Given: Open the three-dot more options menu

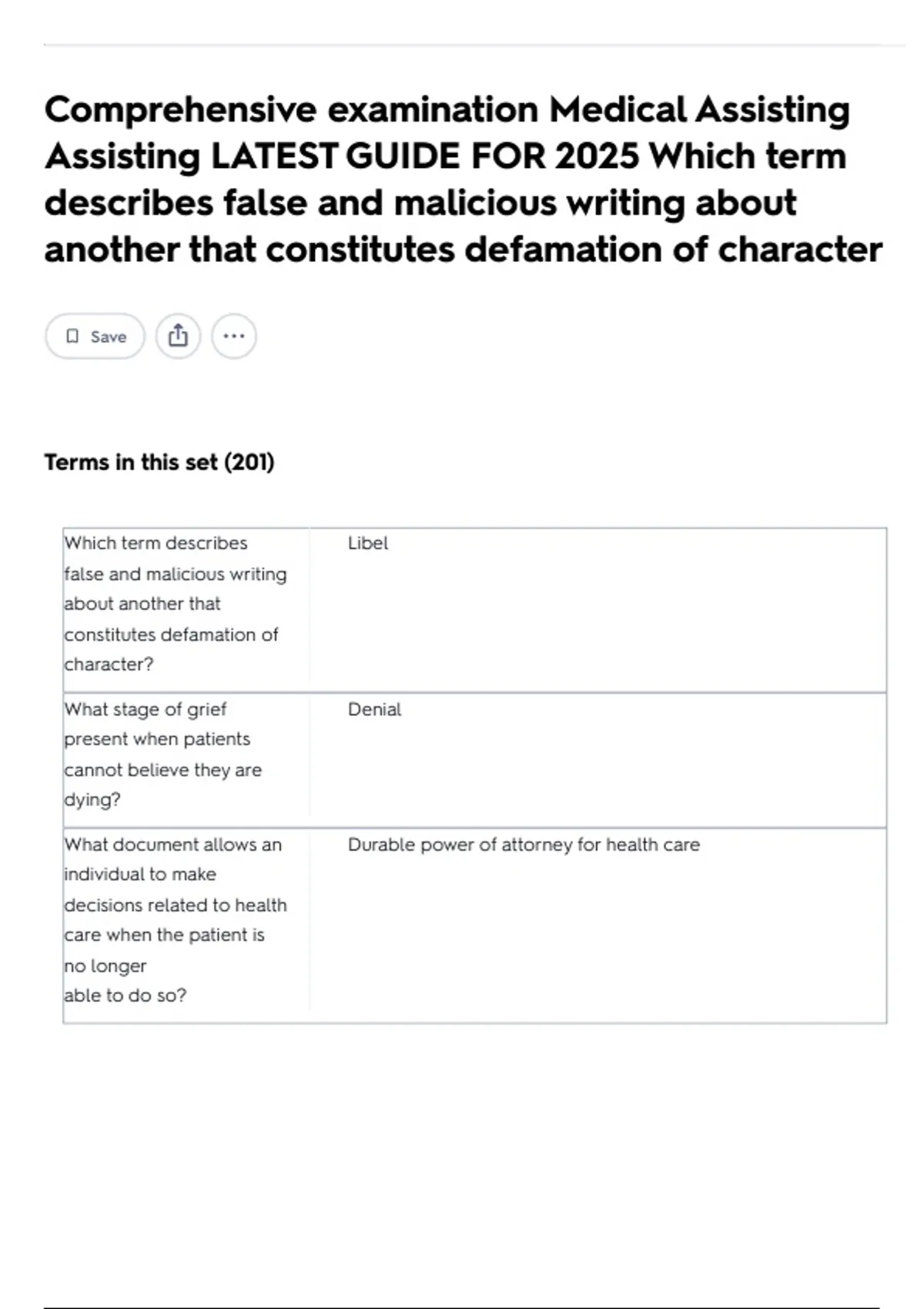Looking at the screenshot, I should tap(234, 336).
